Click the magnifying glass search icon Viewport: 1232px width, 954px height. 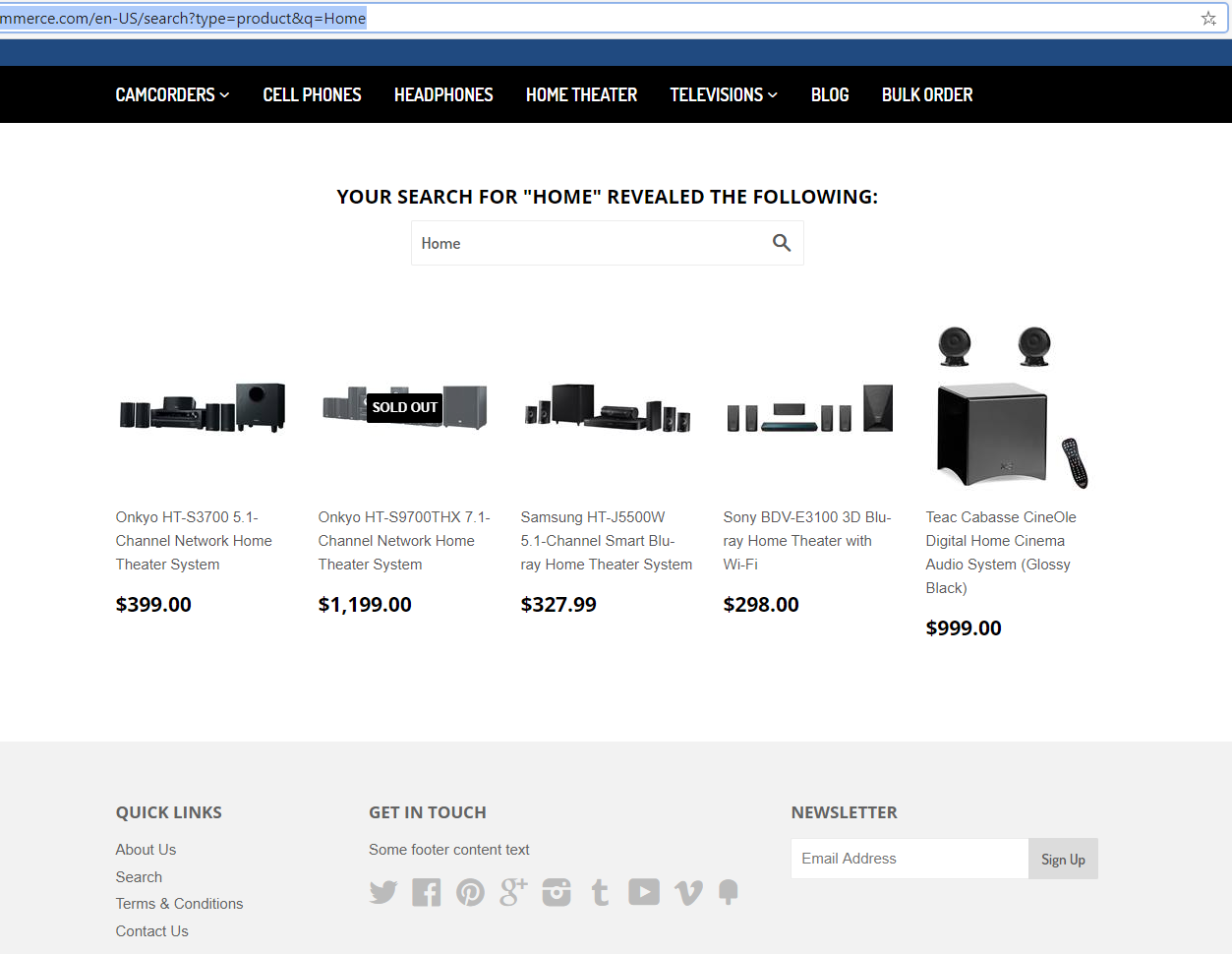coord(782,243)
